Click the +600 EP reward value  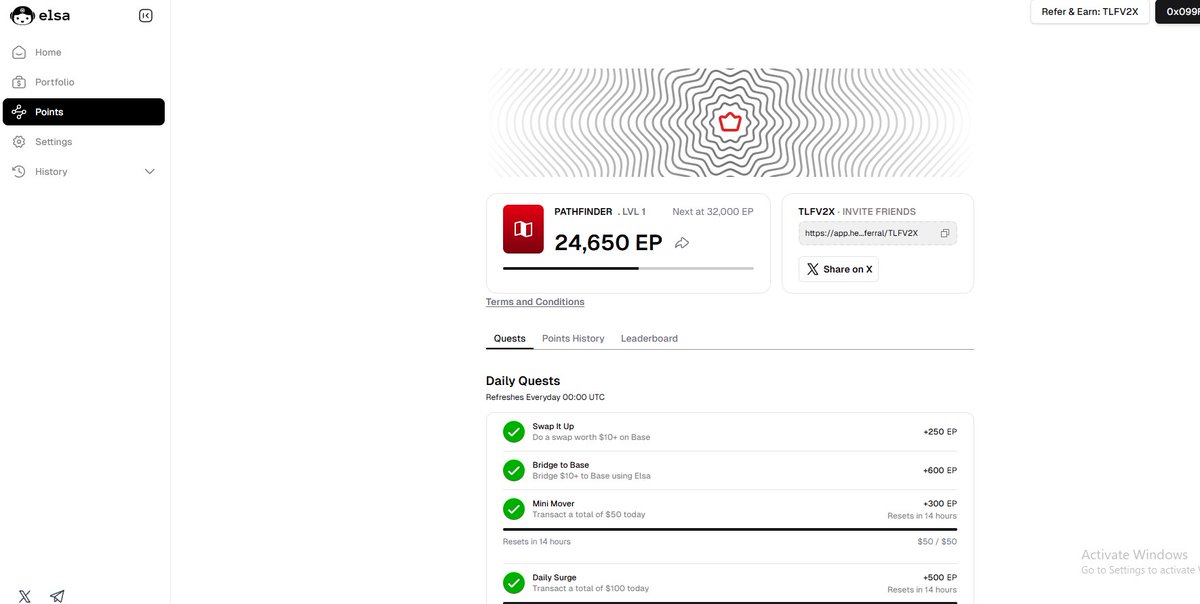(x=940, y=470)
